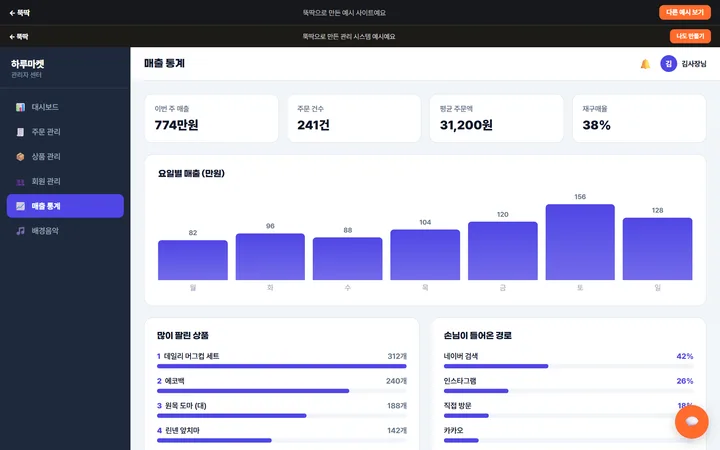This screenshot has width=720, height=450.
Task: Click the 나도 만들기 button
Action: coord(690,36)
